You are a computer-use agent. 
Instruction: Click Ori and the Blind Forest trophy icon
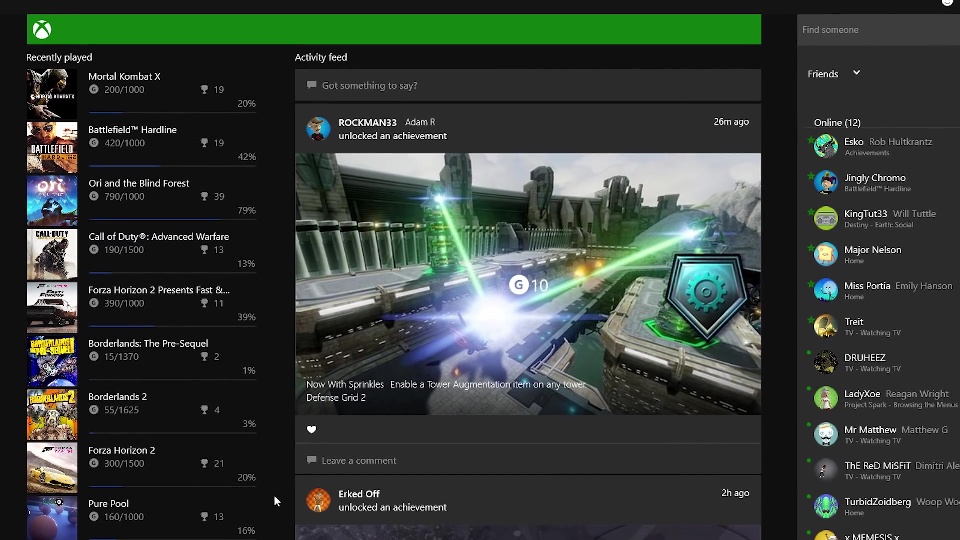coord(204,196)
